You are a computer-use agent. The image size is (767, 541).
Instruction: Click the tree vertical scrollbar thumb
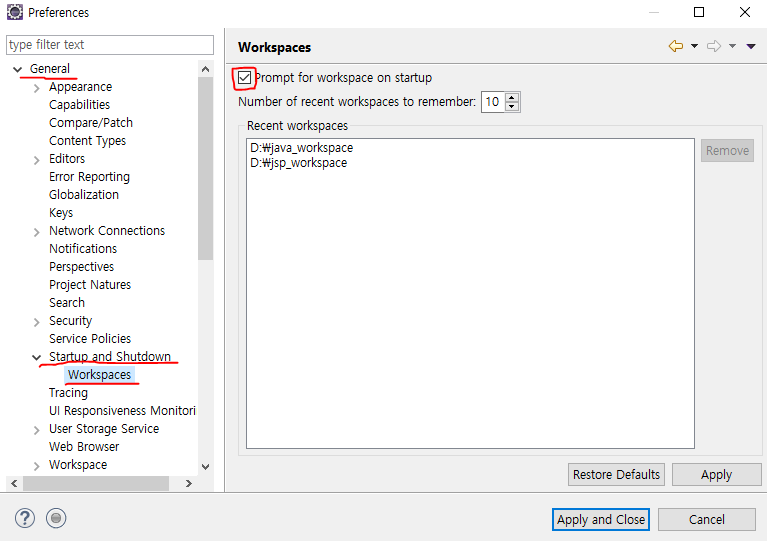point(205,169)
